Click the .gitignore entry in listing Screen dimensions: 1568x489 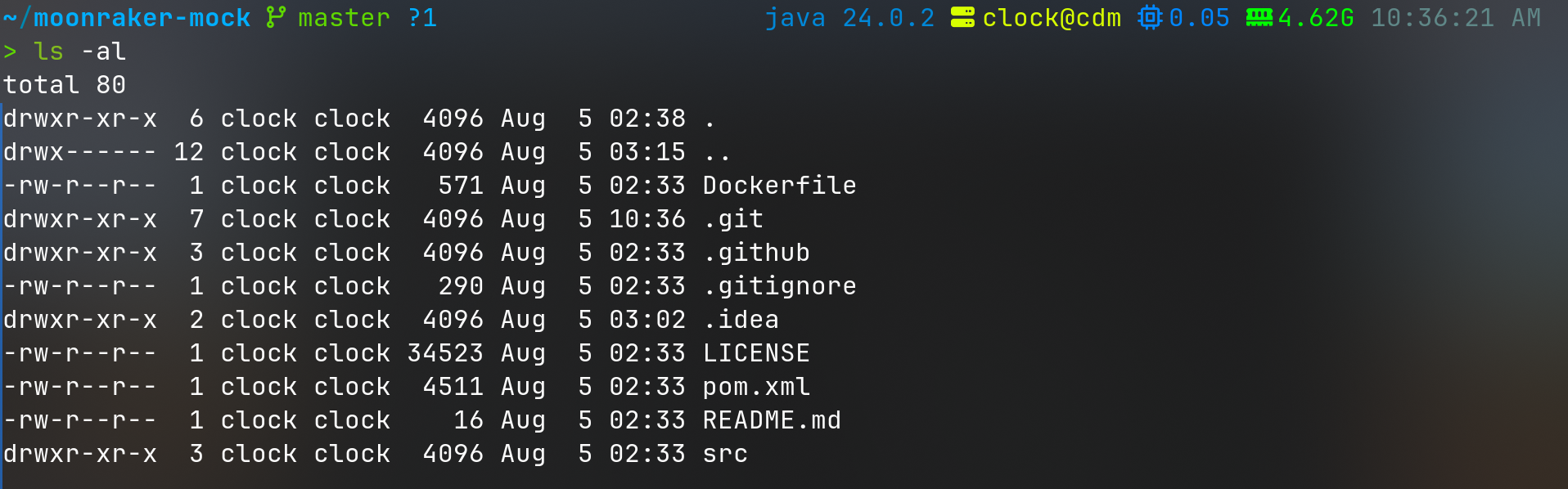(x=779, y=286)
